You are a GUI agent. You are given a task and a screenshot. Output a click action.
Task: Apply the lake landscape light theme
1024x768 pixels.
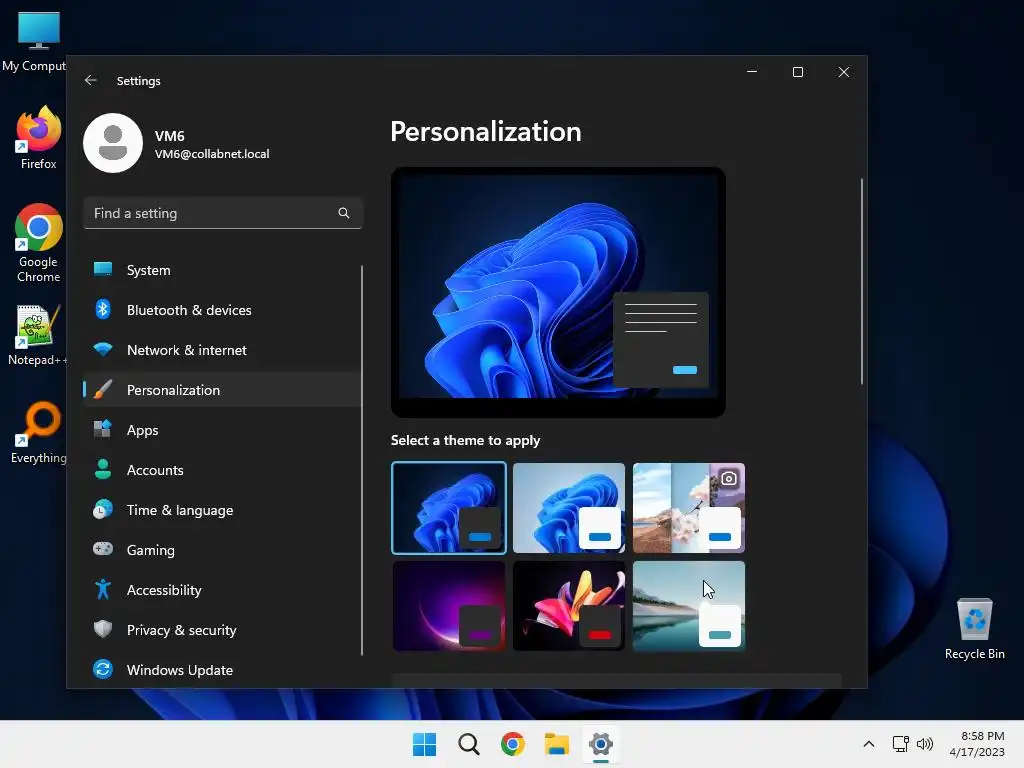click(x=689, y=605)
